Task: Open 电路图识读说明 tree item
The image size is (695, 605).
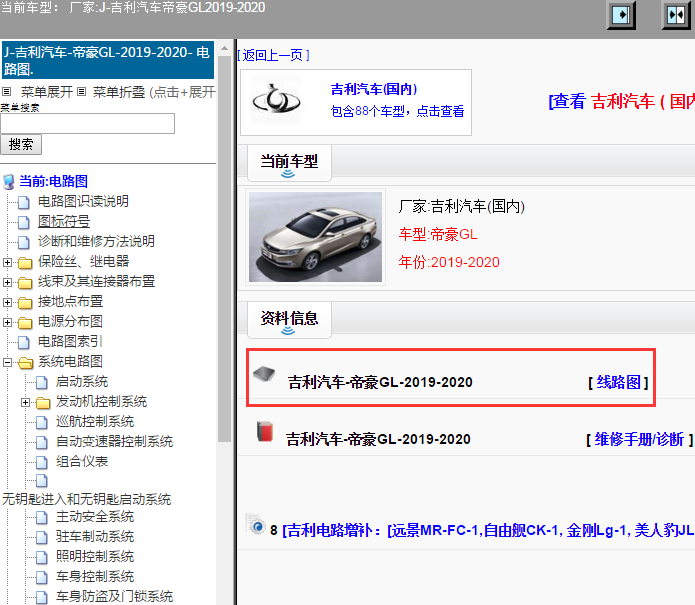Action: point(83,201)
